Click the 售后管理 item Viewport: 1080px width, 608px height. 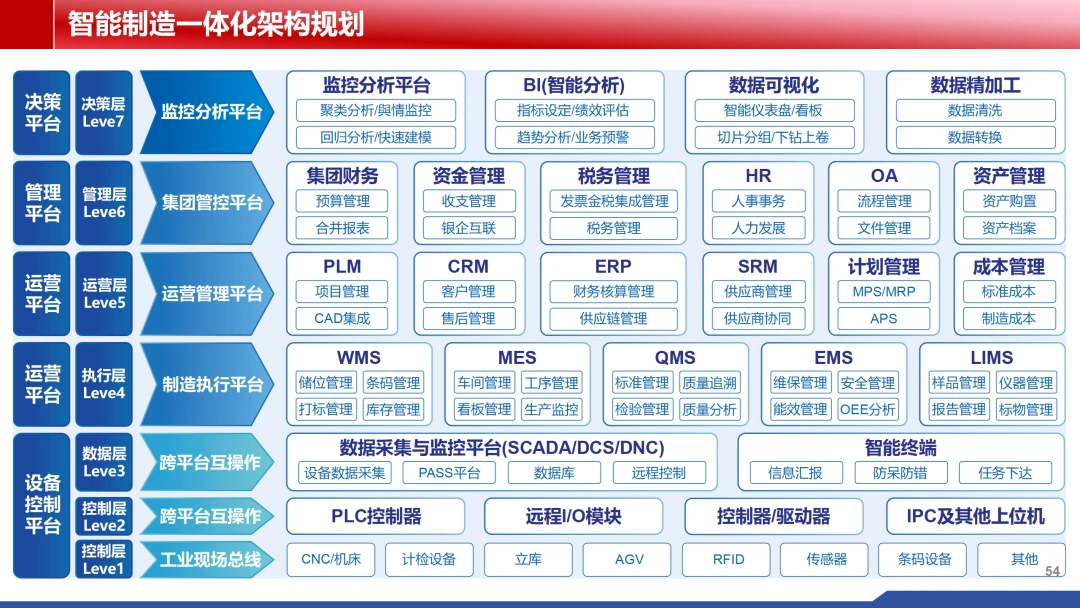coord(469,318)
